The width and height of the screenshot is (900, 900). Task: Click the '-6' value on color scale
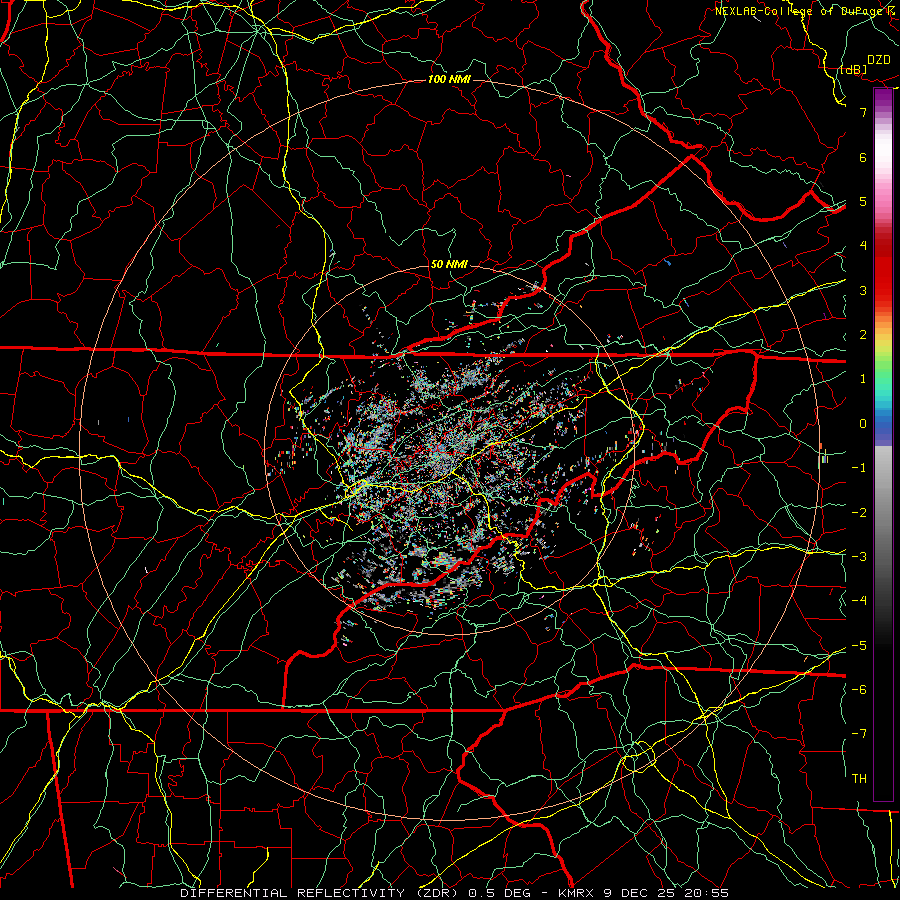[859, 690]
